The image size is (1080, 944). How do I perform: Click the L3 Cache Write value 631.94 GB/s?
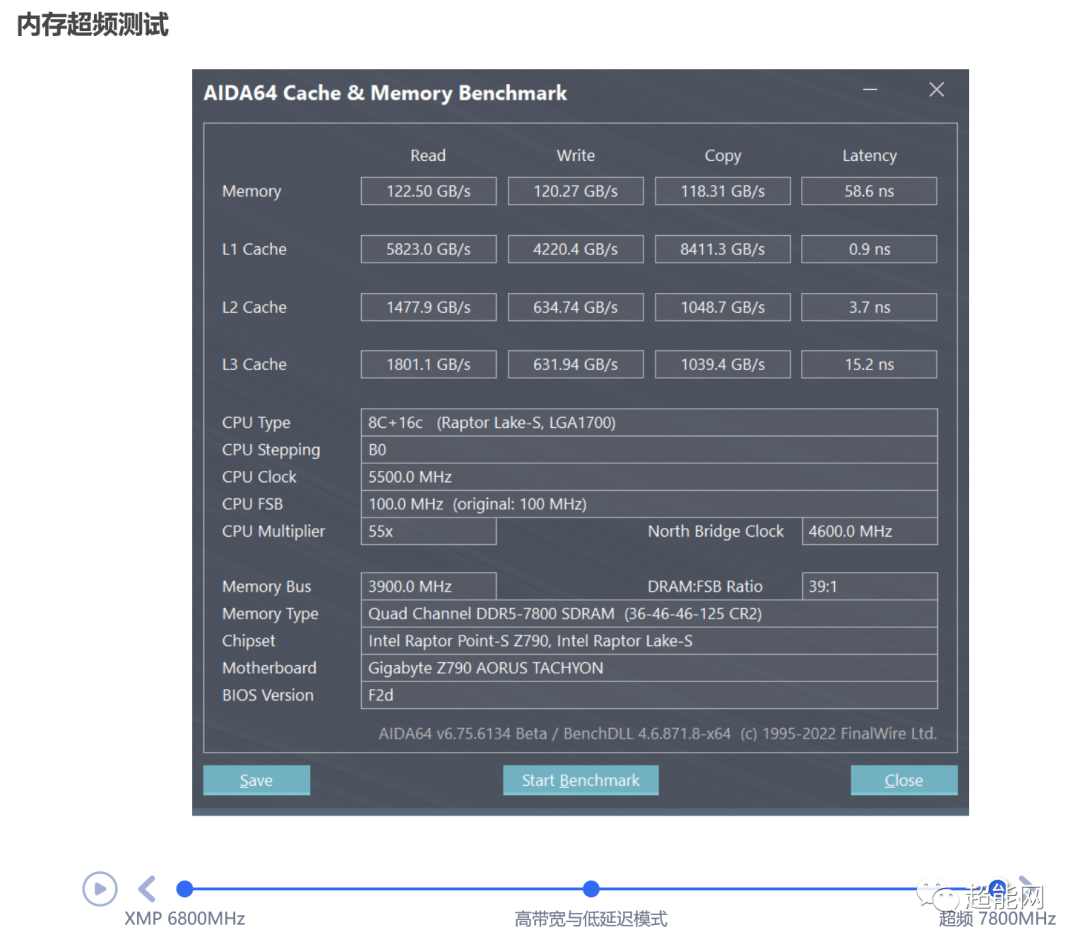pyautogui.click(x=576, y=364)
